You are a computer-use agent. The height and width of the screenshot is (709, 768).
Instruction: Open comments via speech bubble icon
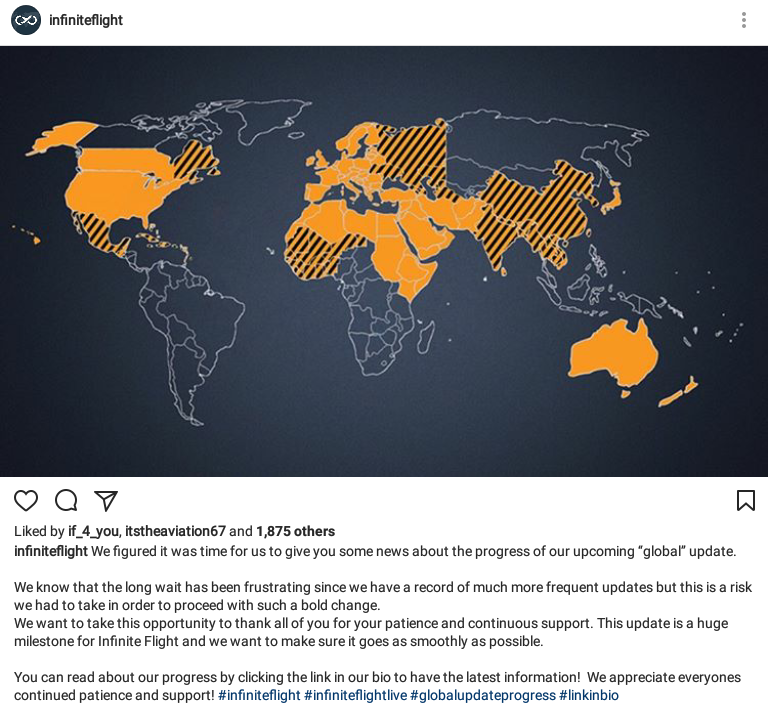66,501
